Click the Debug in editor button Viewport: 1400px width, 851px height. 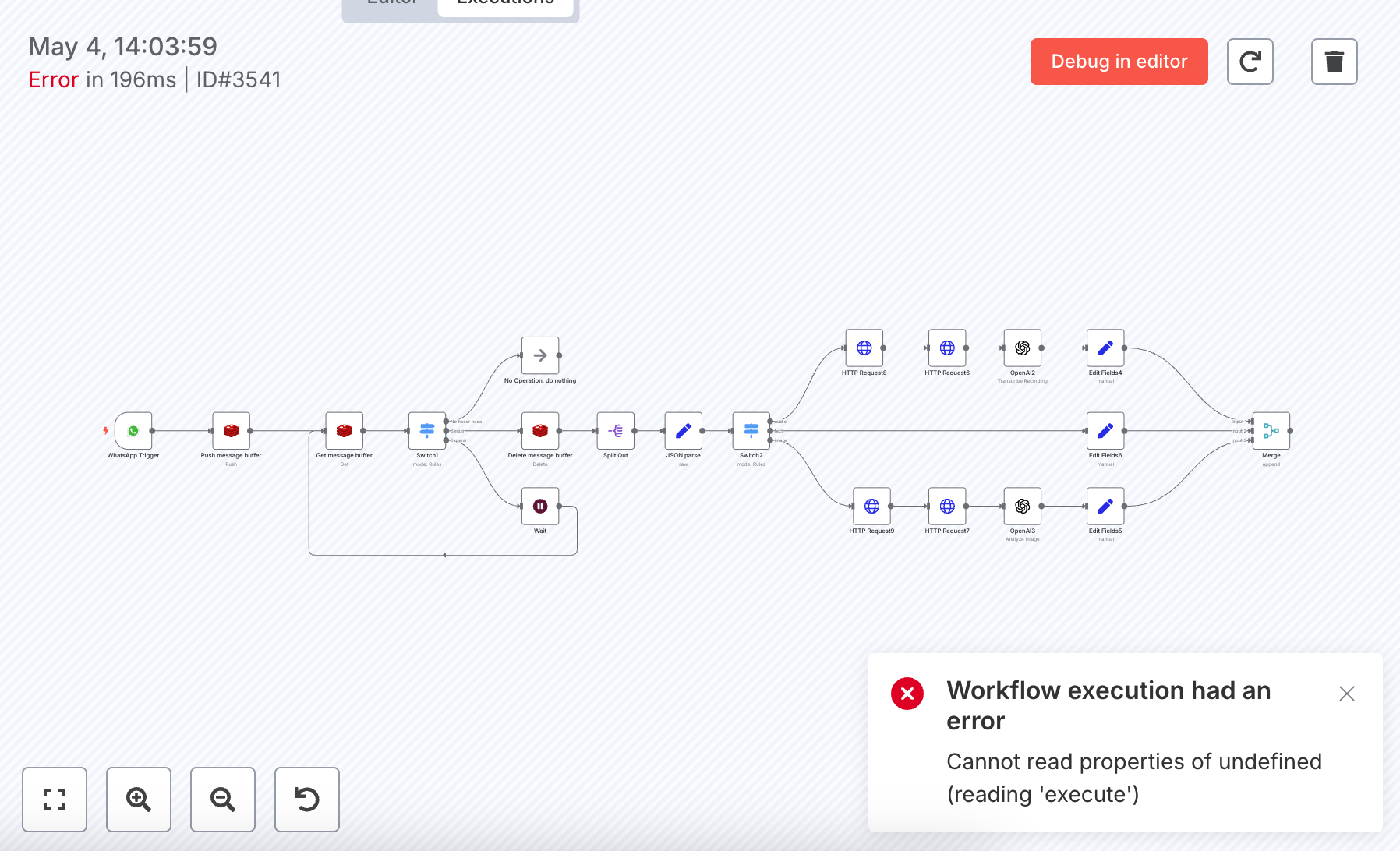click(x=1119, y=62)
